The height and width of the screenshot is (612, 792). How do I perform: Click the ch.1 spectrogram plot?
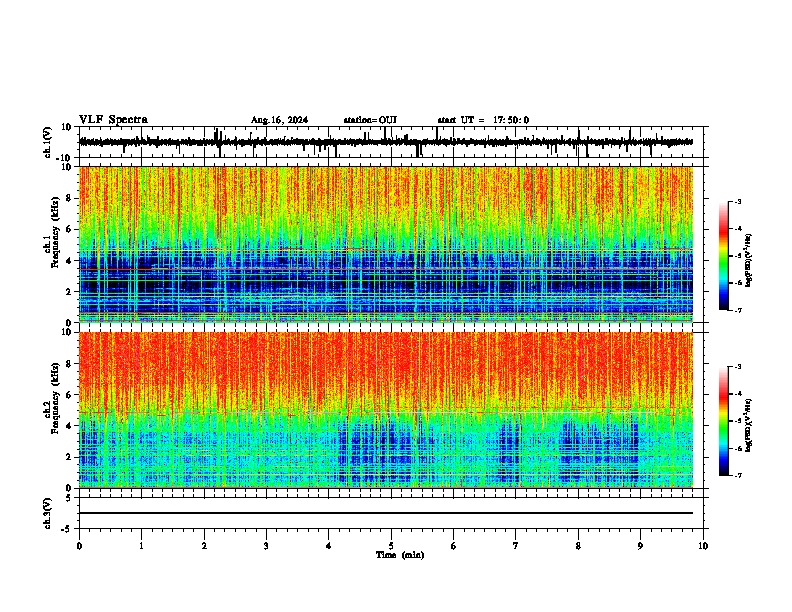(386, 244)
